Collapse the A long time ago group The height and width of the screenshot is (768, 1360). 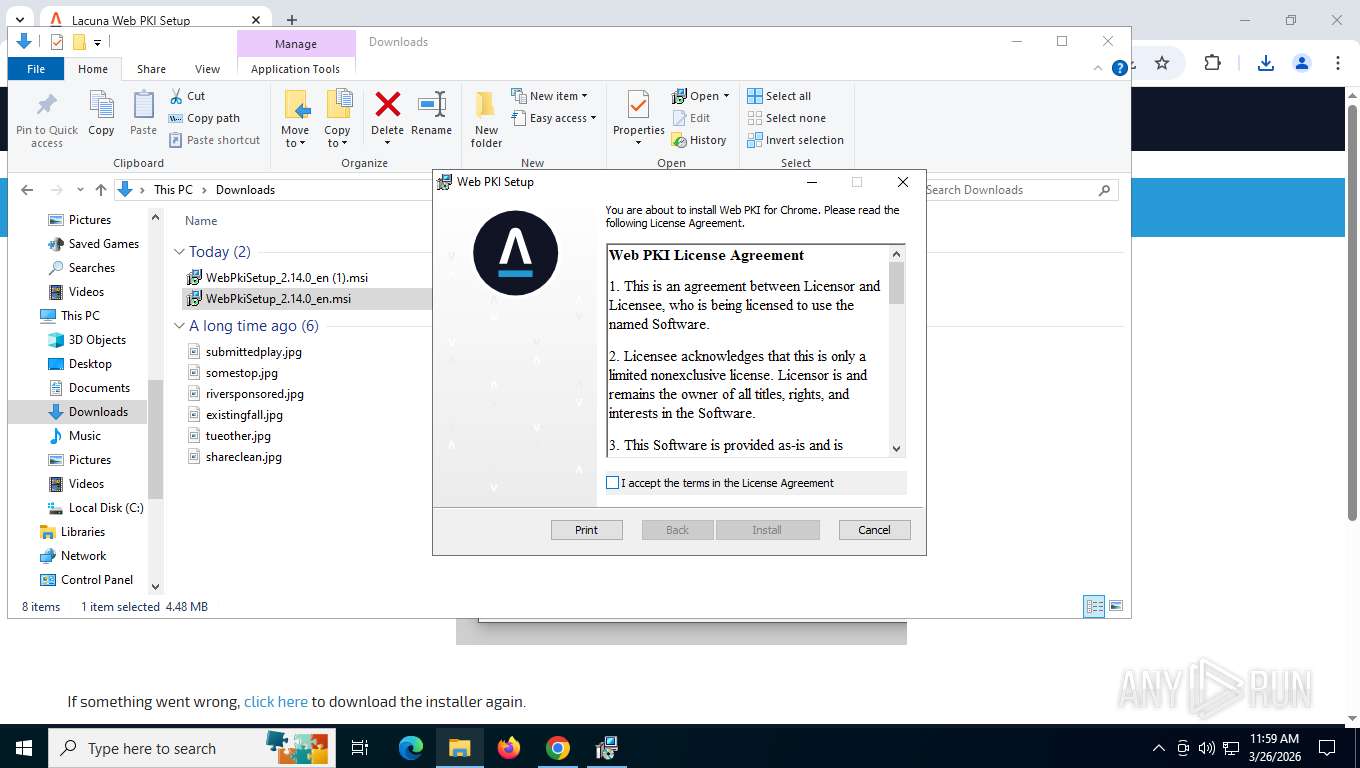[x=179, y=326]
